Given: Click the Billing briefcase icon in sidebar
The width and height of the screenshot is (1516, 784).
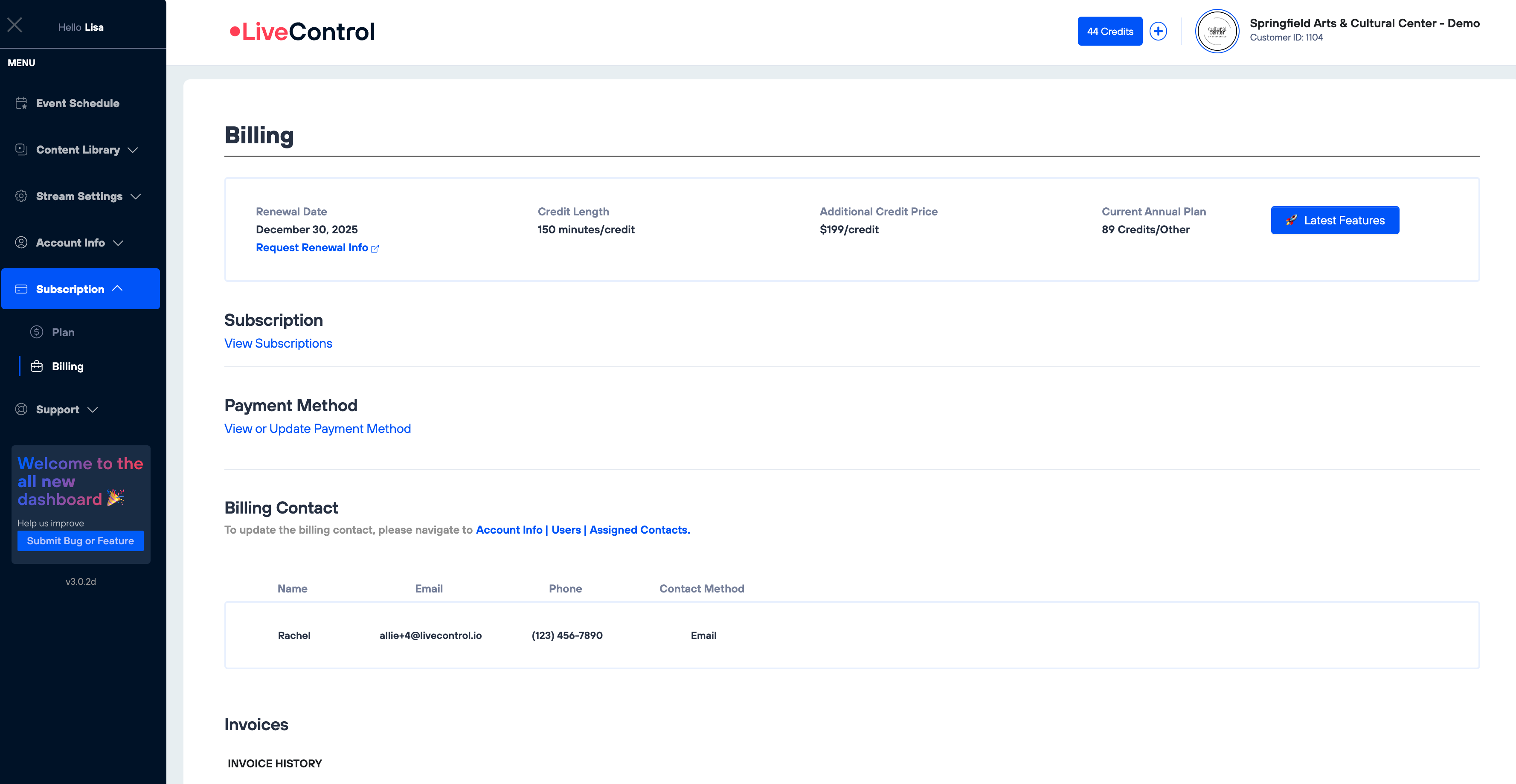Looking at the screenshot, I should [x=37, y=366].
